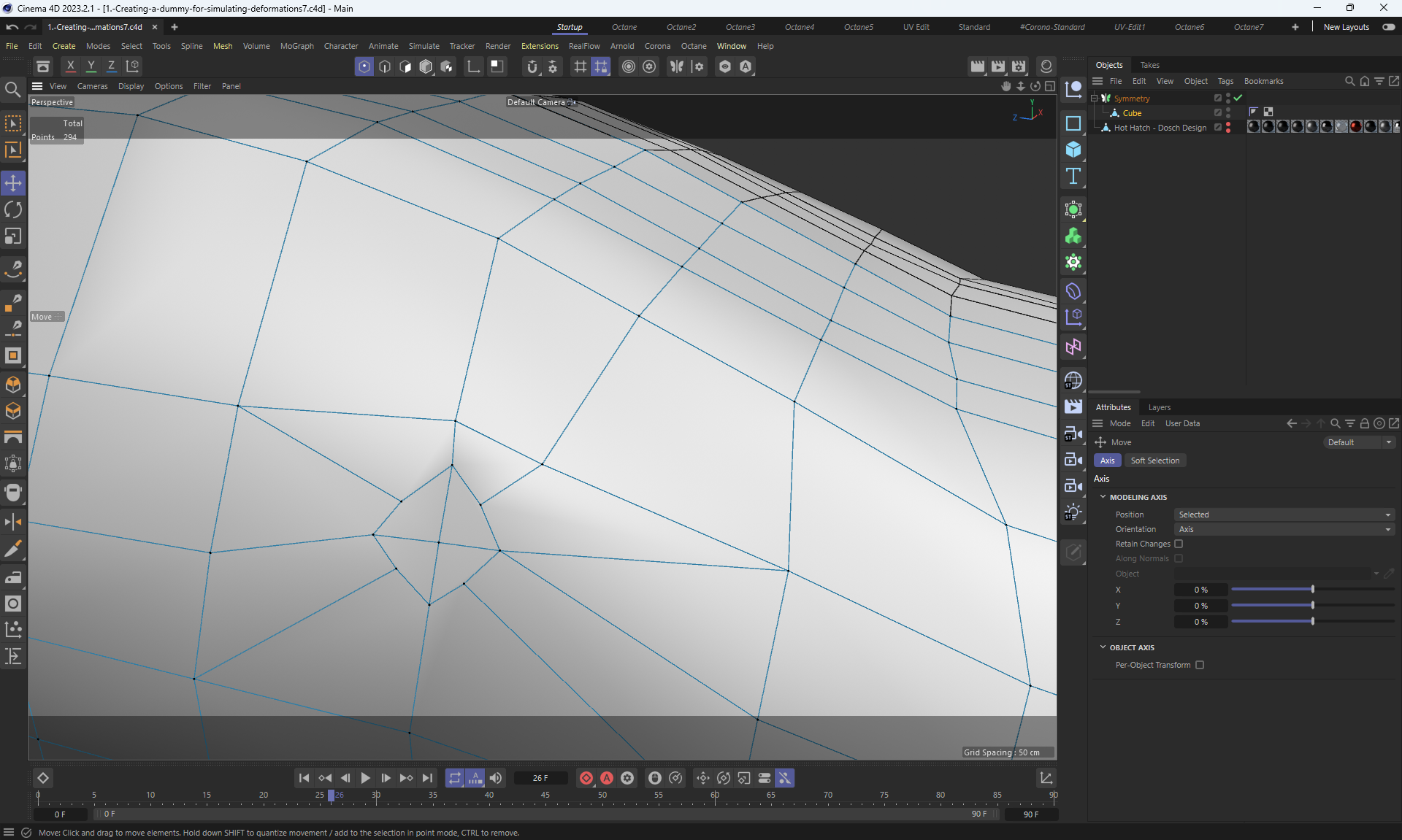Viewport: 1402px width, 840px height.
Task: Enable Per-Object Transform checkbox
Action: coord(1200,665)
